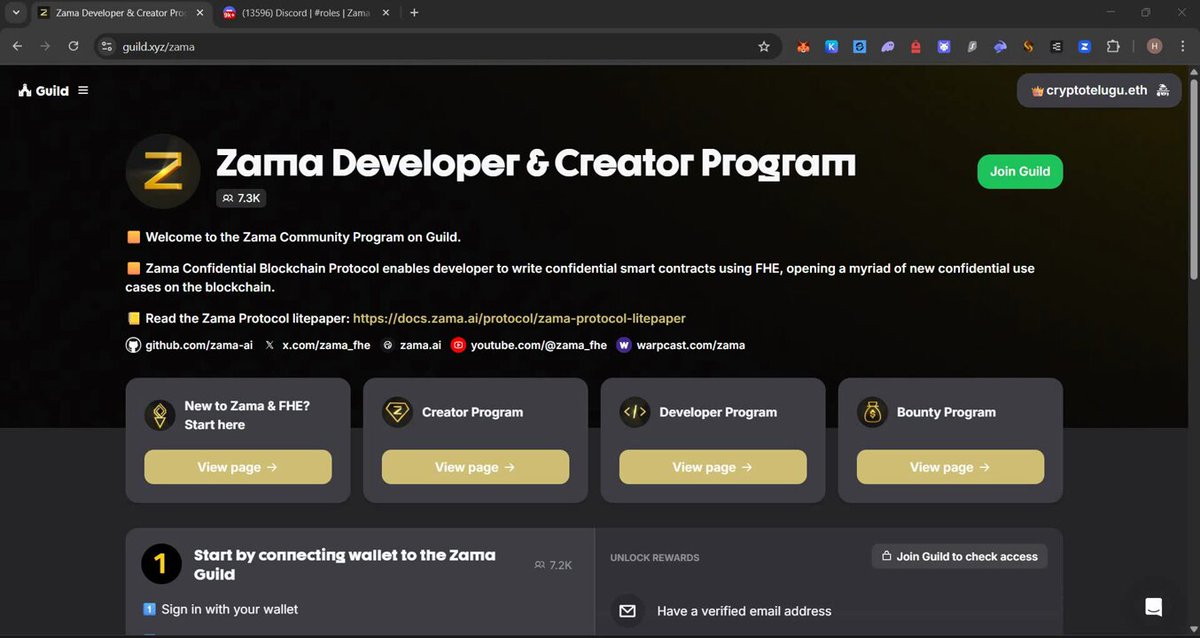
Task: Reload the current page
Action: coord(73,46)
